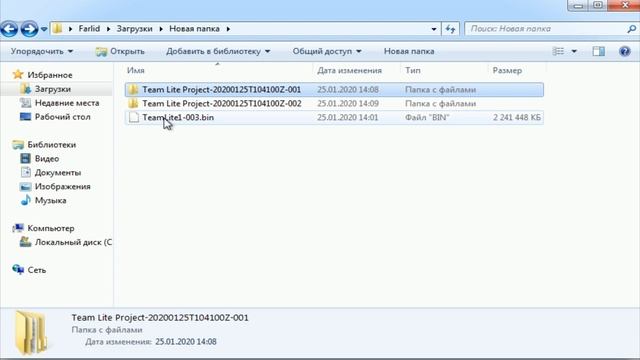This screenshot has width=640, height=360.
Task: Click the Изображения library icon
Action: click(25, 187)
